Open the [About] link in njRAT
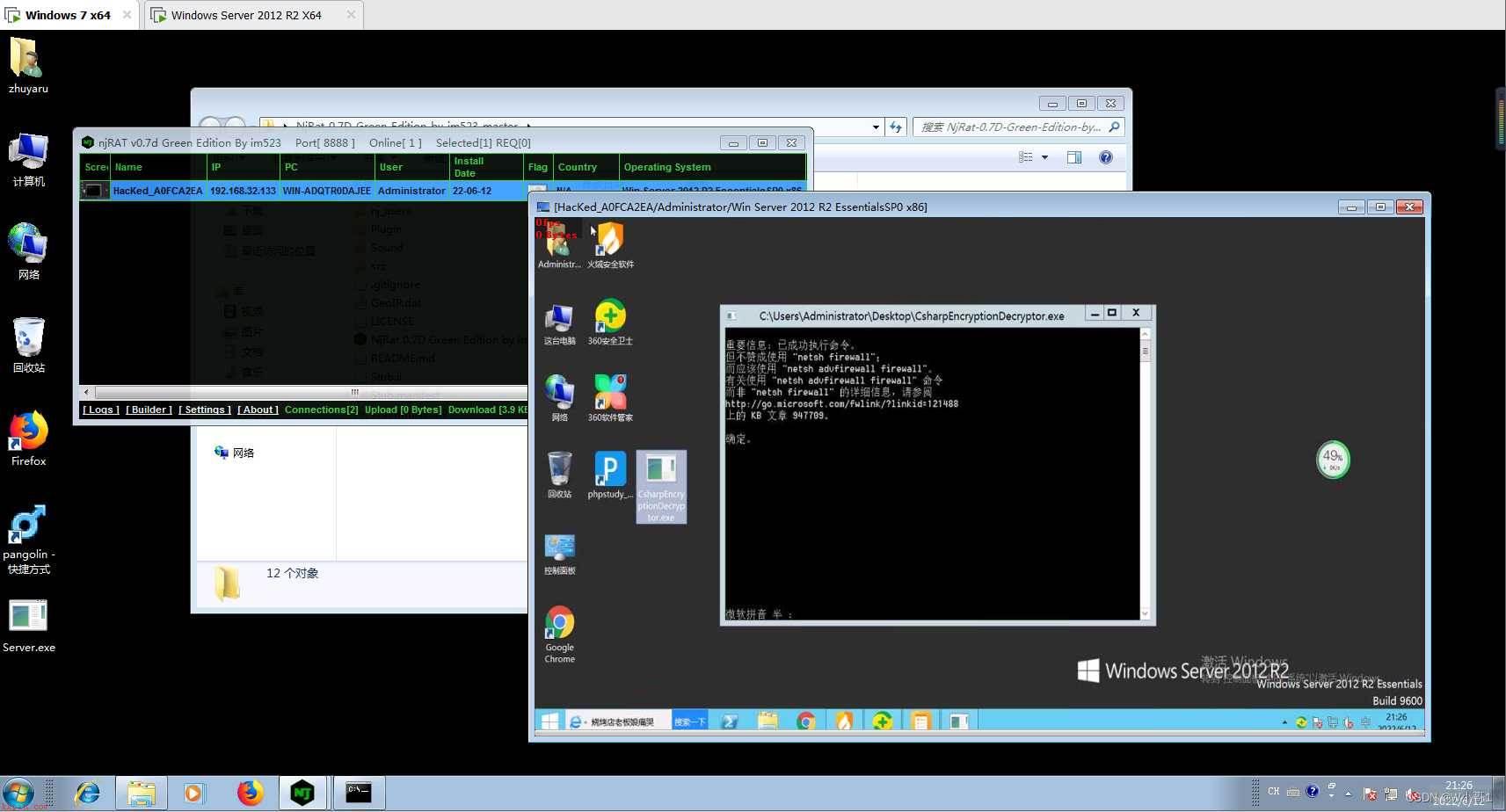 [258, 410]
